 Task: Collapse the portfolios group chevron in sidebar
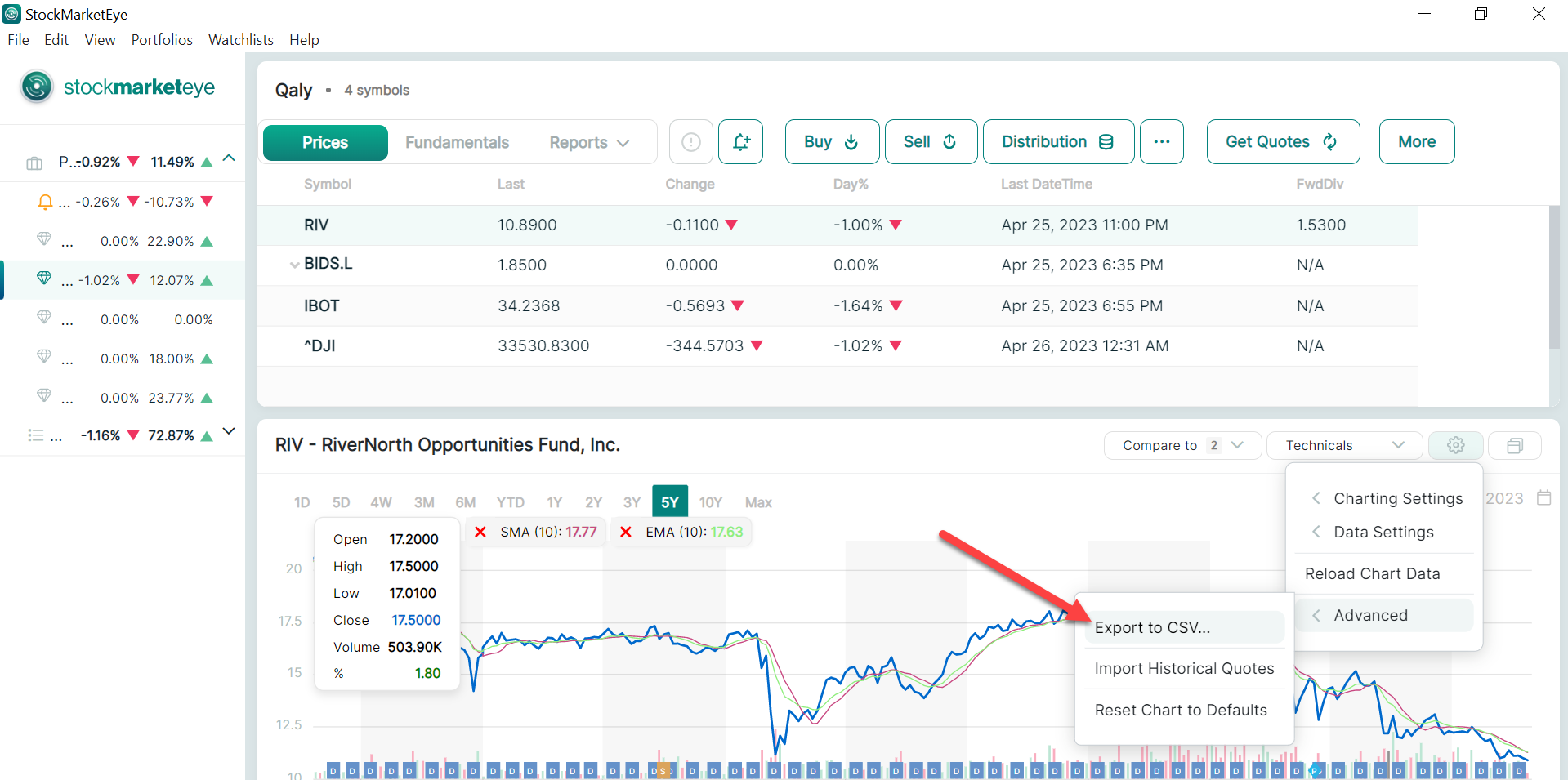[x=229, y=158]
